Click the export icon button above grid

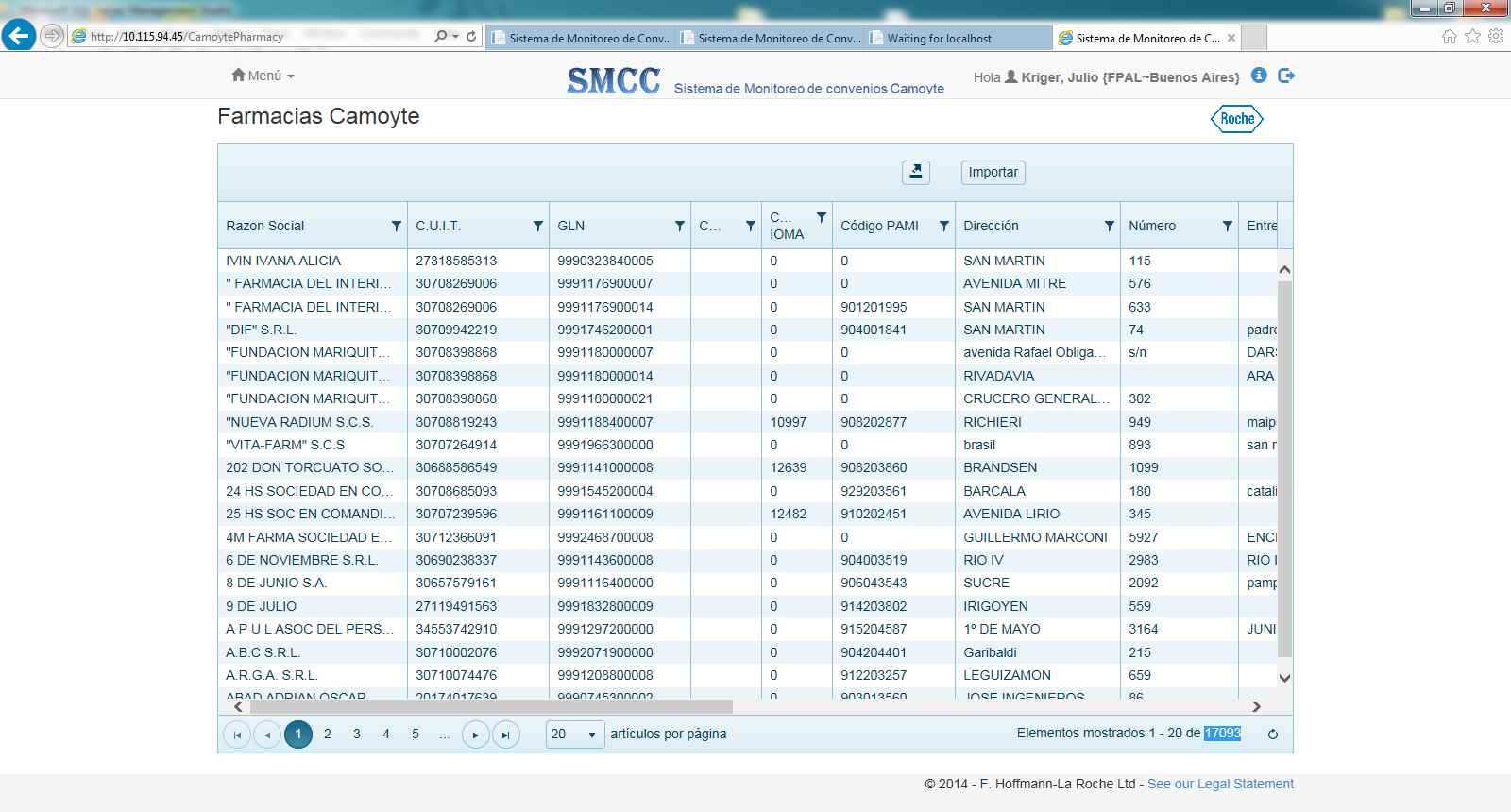(x=916, y=172)
